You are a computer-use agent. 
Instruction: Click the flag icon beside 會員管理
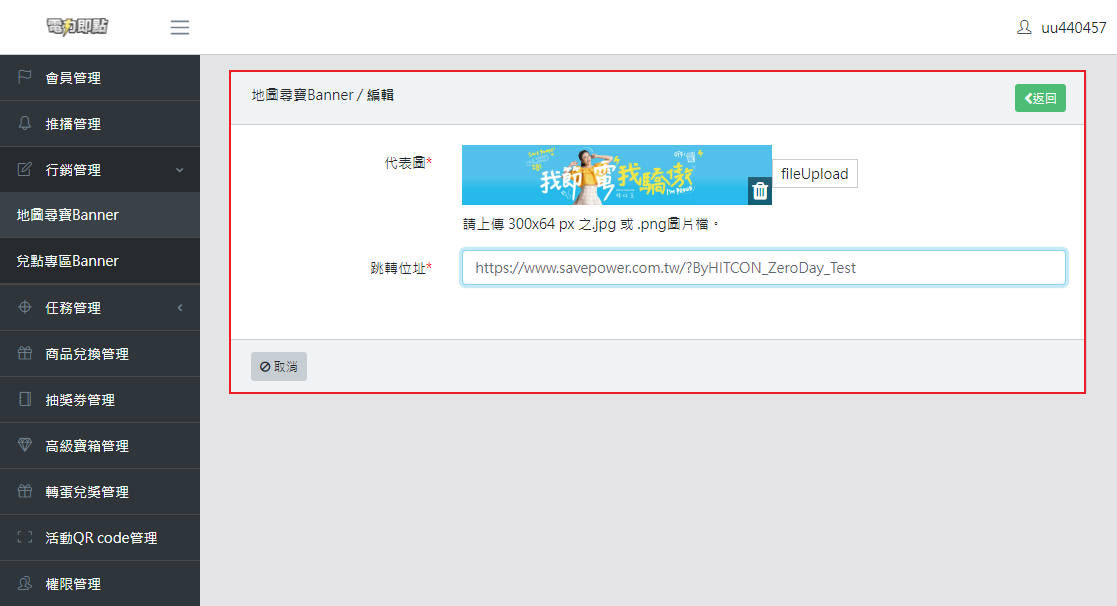coord(25,77)
